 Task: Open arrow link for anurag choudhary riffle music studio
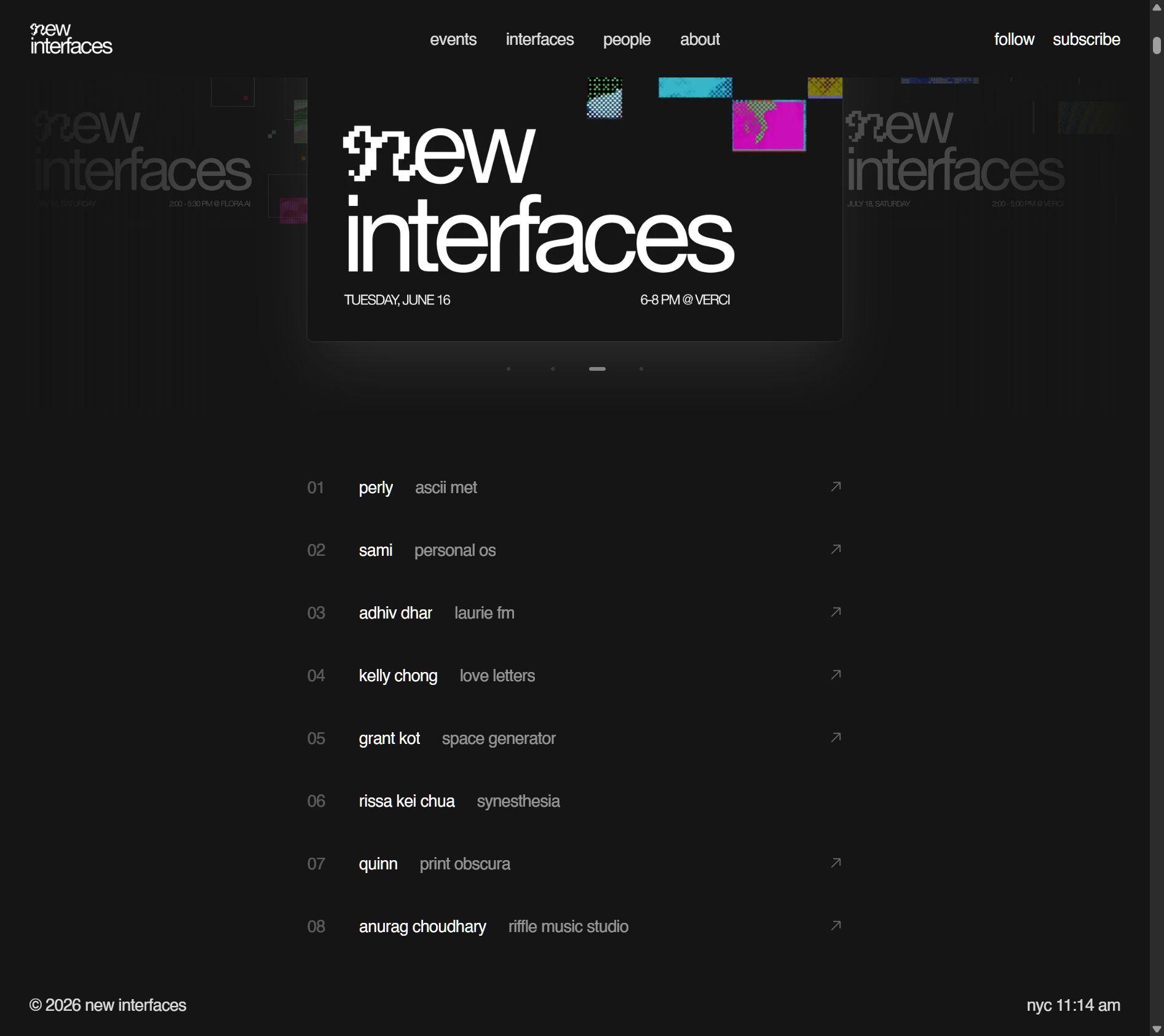tap(836, 926)
